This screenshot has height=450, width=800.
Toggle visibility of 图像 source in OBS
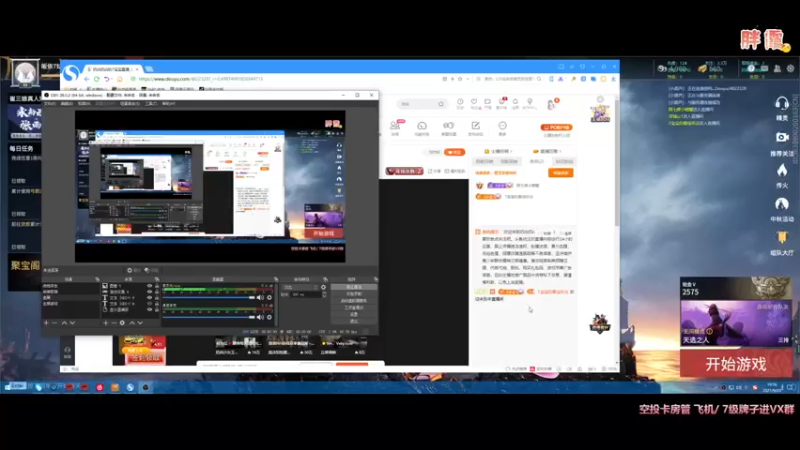(149, 286)
